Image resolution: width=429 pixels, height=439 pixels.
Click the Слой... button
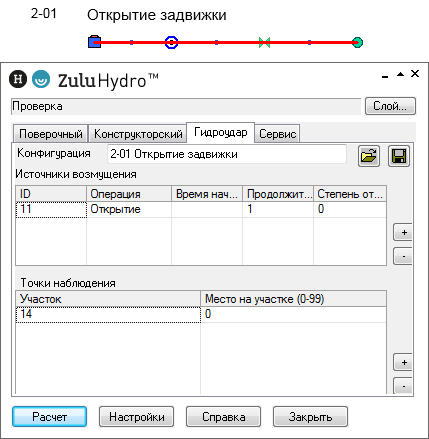[390, 106]
